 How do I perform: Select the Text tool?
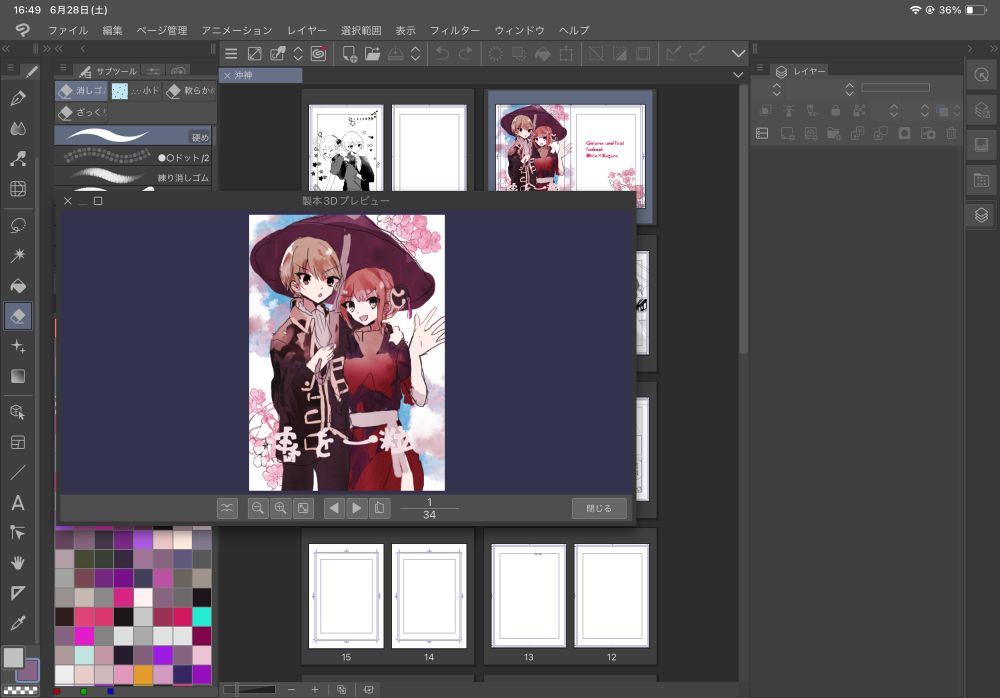click(18, 502)
